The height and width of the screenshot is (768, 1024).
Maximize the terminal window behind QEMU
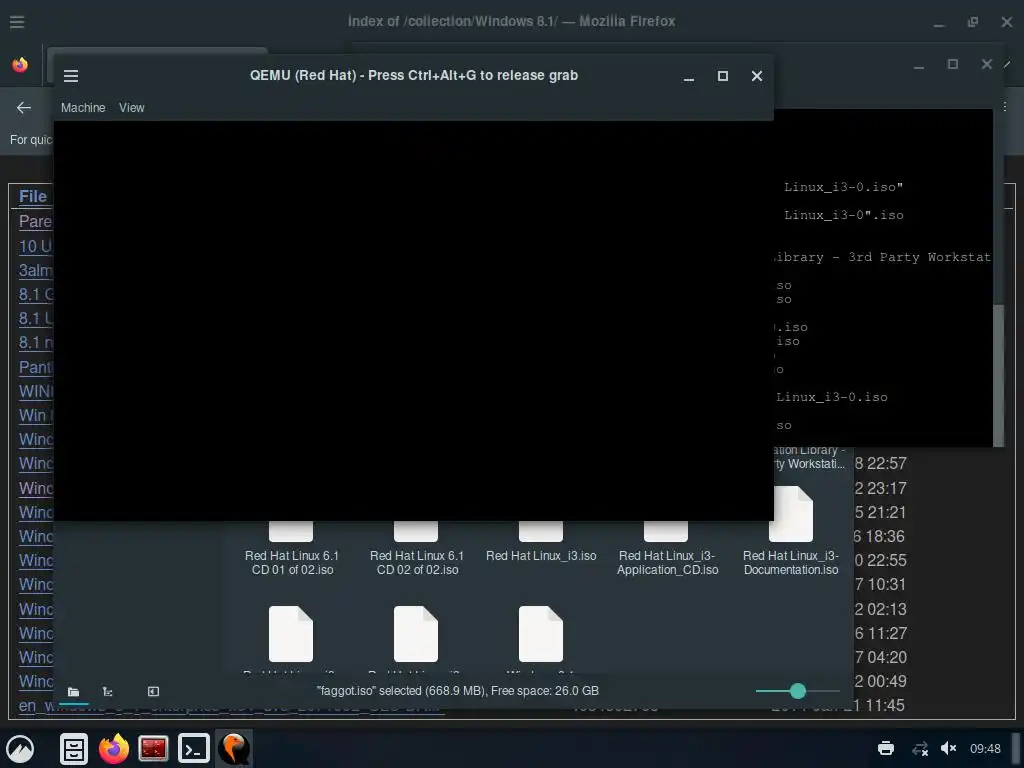953,64
